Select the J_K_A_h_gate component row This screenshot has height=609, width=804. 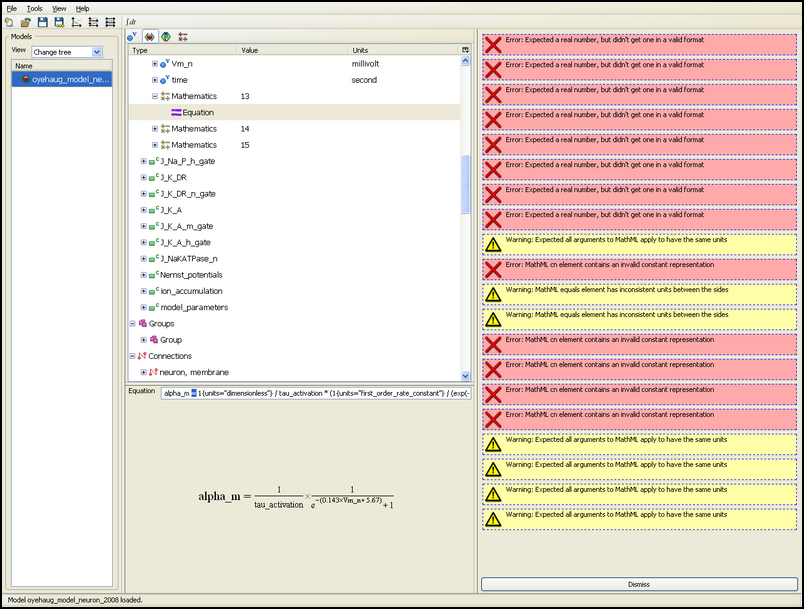294,242
